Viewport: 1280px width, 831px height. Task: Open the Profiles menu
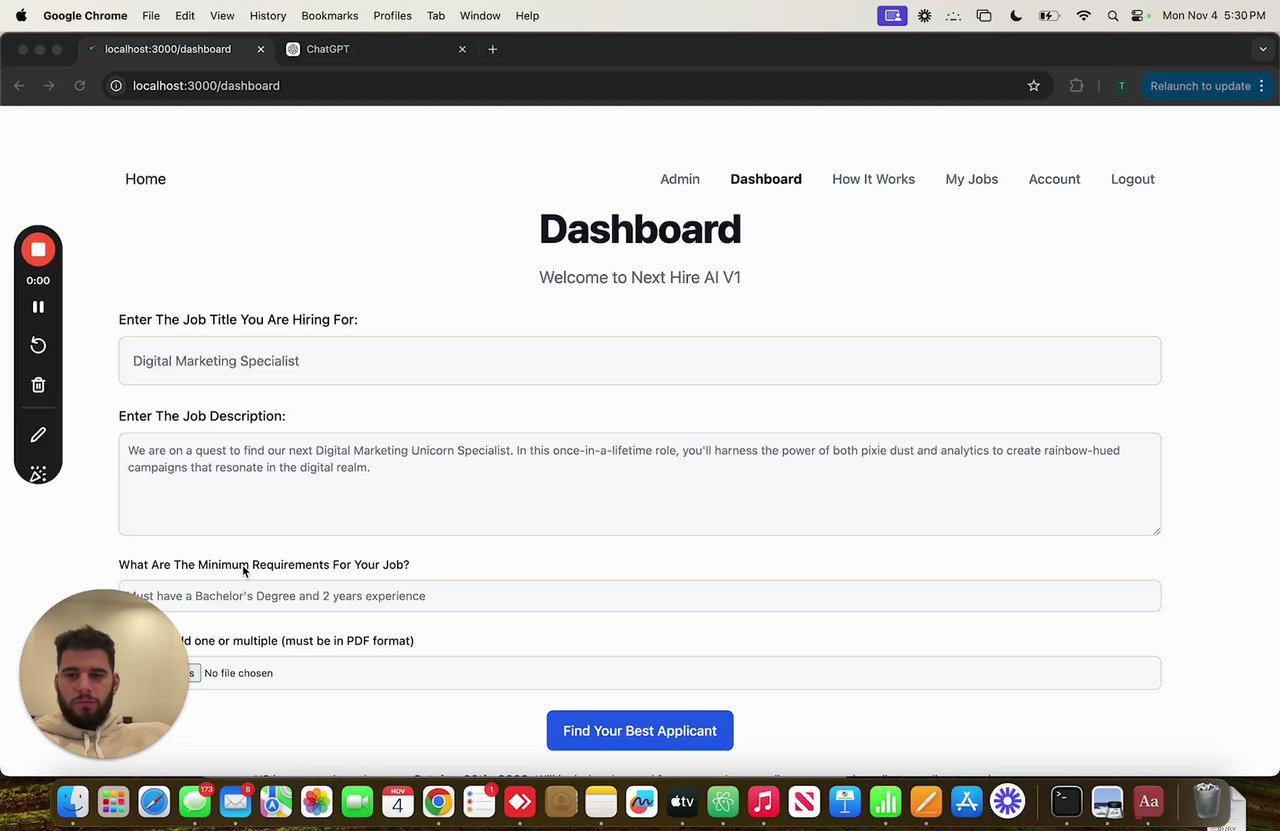[392, 16]
